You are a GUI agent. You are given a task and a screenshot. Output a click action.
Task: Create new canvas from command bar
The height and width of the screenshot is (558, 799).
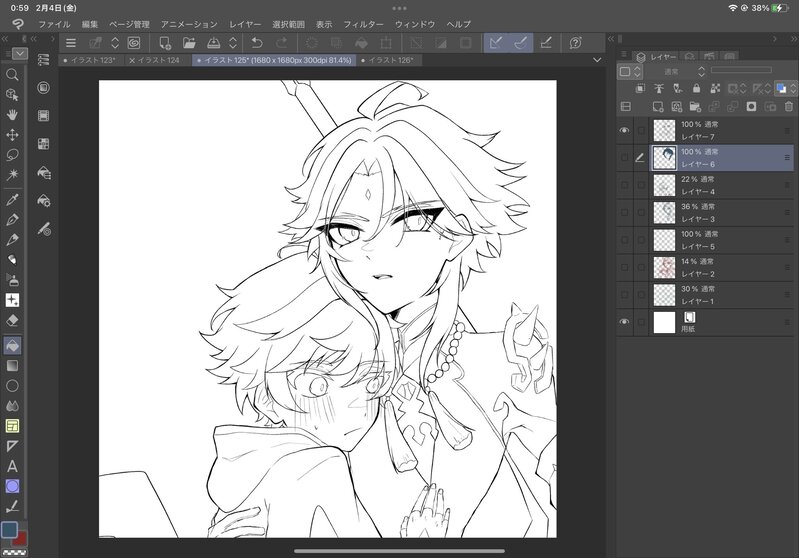(165, 43)
